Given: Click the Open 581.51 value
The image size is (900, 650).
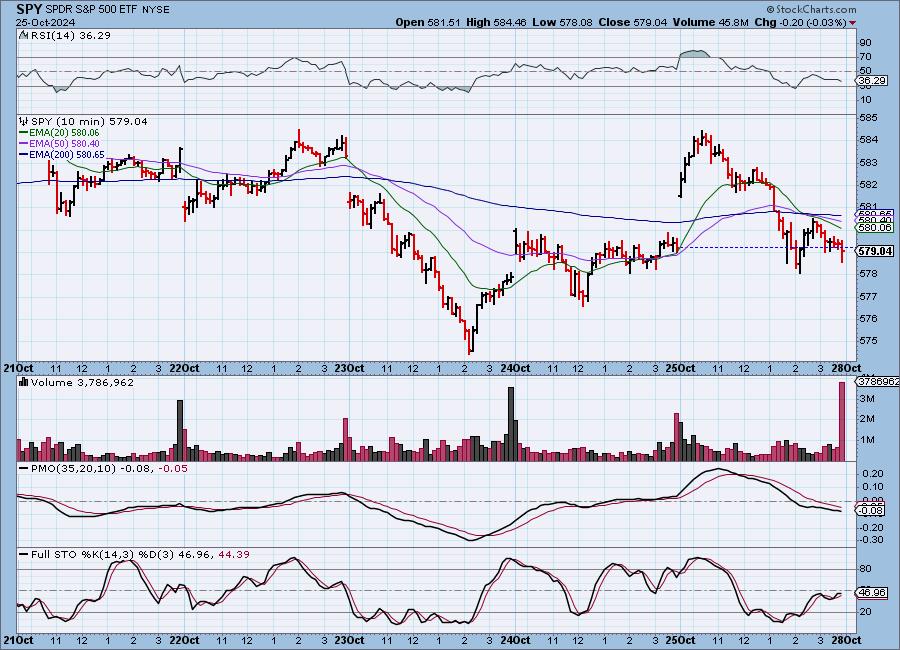Looking at the screenshot, I should (x=428, y=22).
